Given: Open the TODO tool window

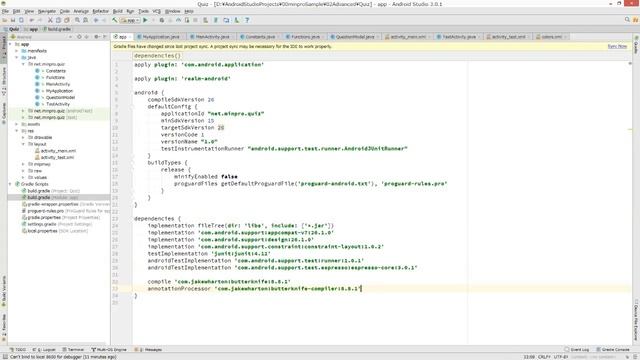Looking at the screenshot, I should tap(18, 350).
